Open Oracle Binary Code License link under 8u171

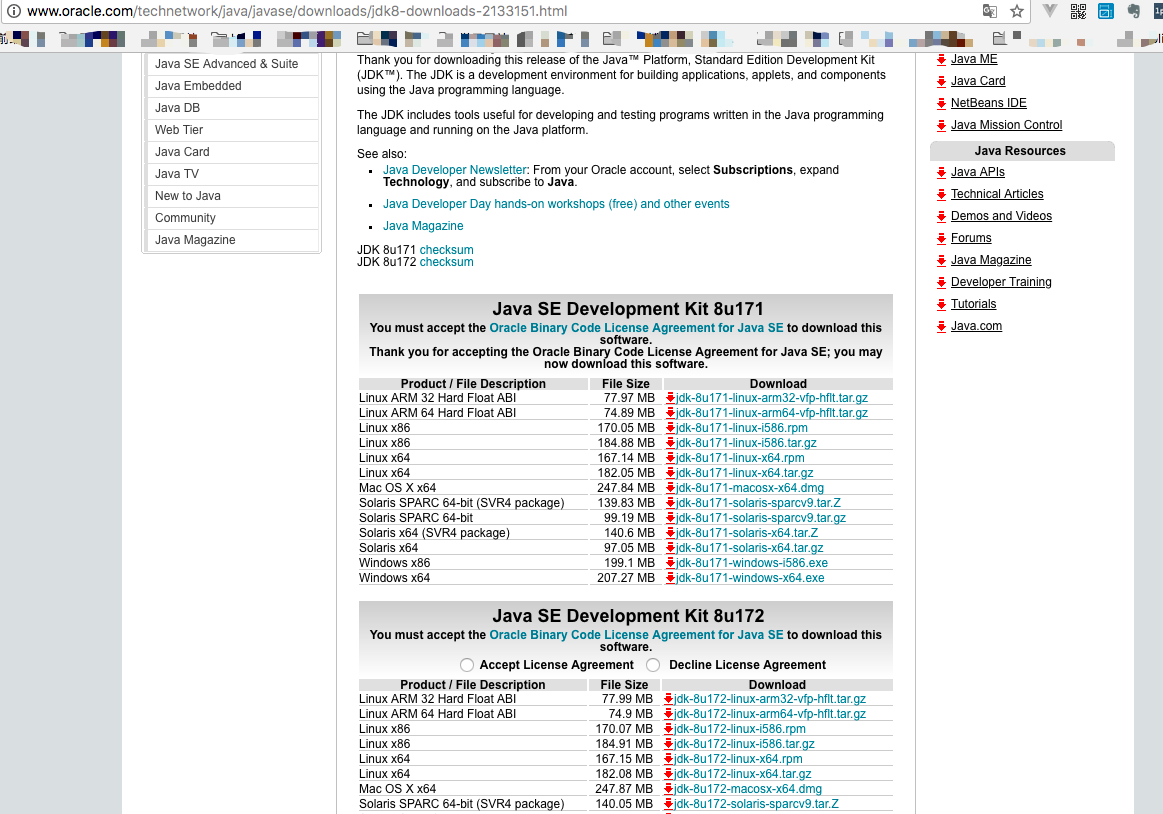point(636,328)
